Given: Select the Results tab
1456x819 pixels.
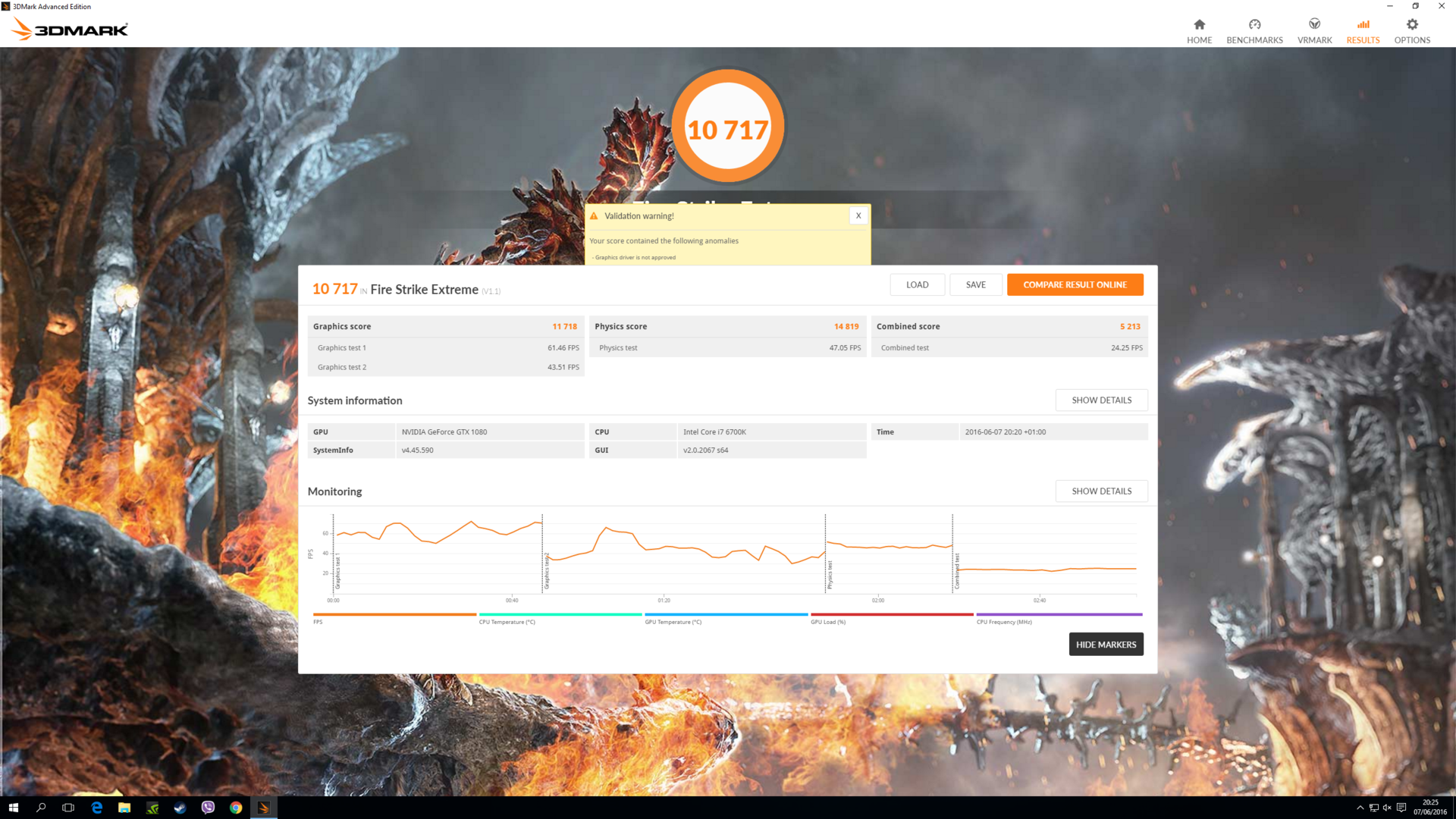Looking at the screenshot, I should click(x=1363, y=31).
